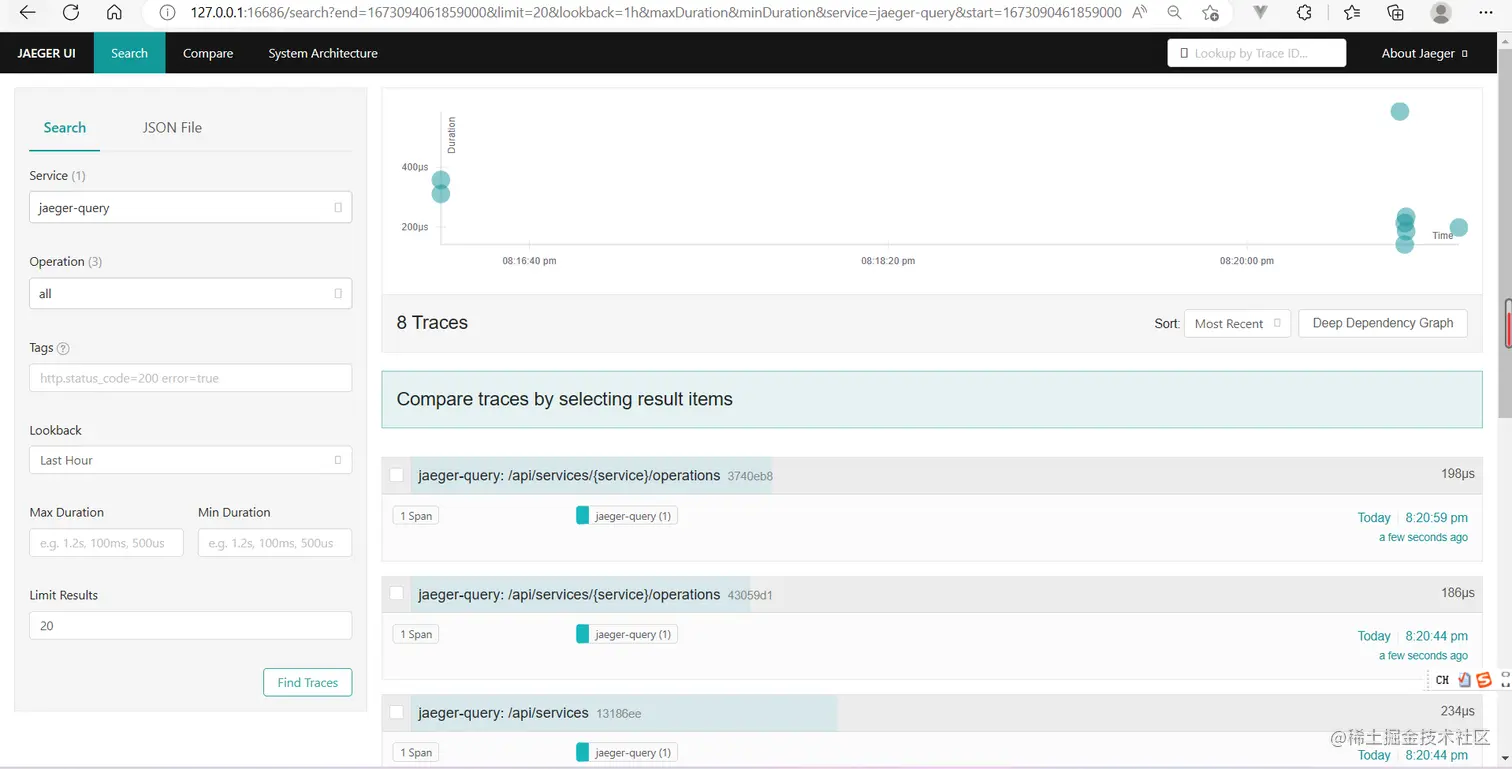Click the 198µs duration label
This screenshot has height=769, width=1512.
1458,474
